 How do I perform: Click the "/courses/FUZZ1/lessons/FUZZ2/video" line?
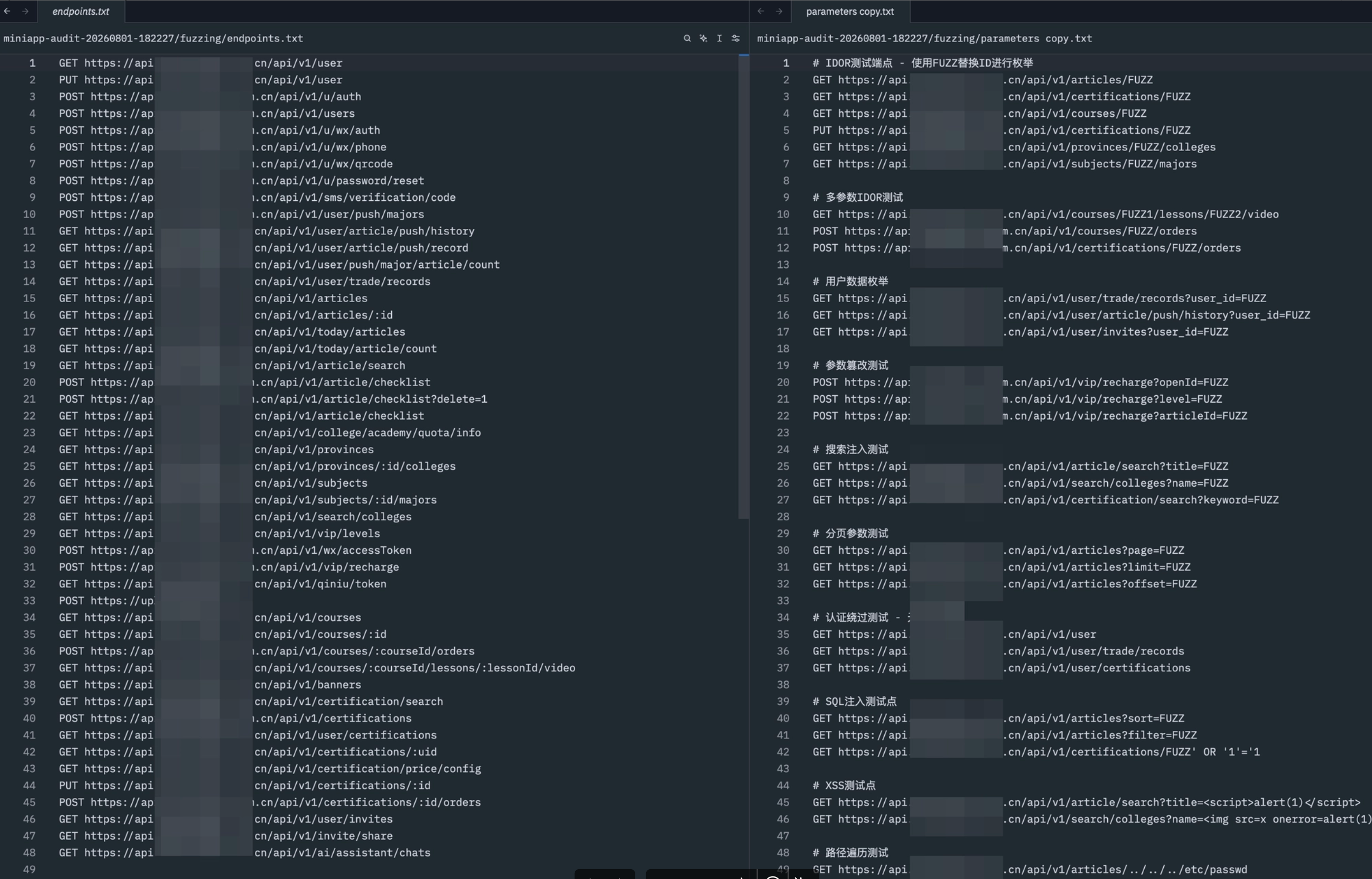click(1046, 214)
